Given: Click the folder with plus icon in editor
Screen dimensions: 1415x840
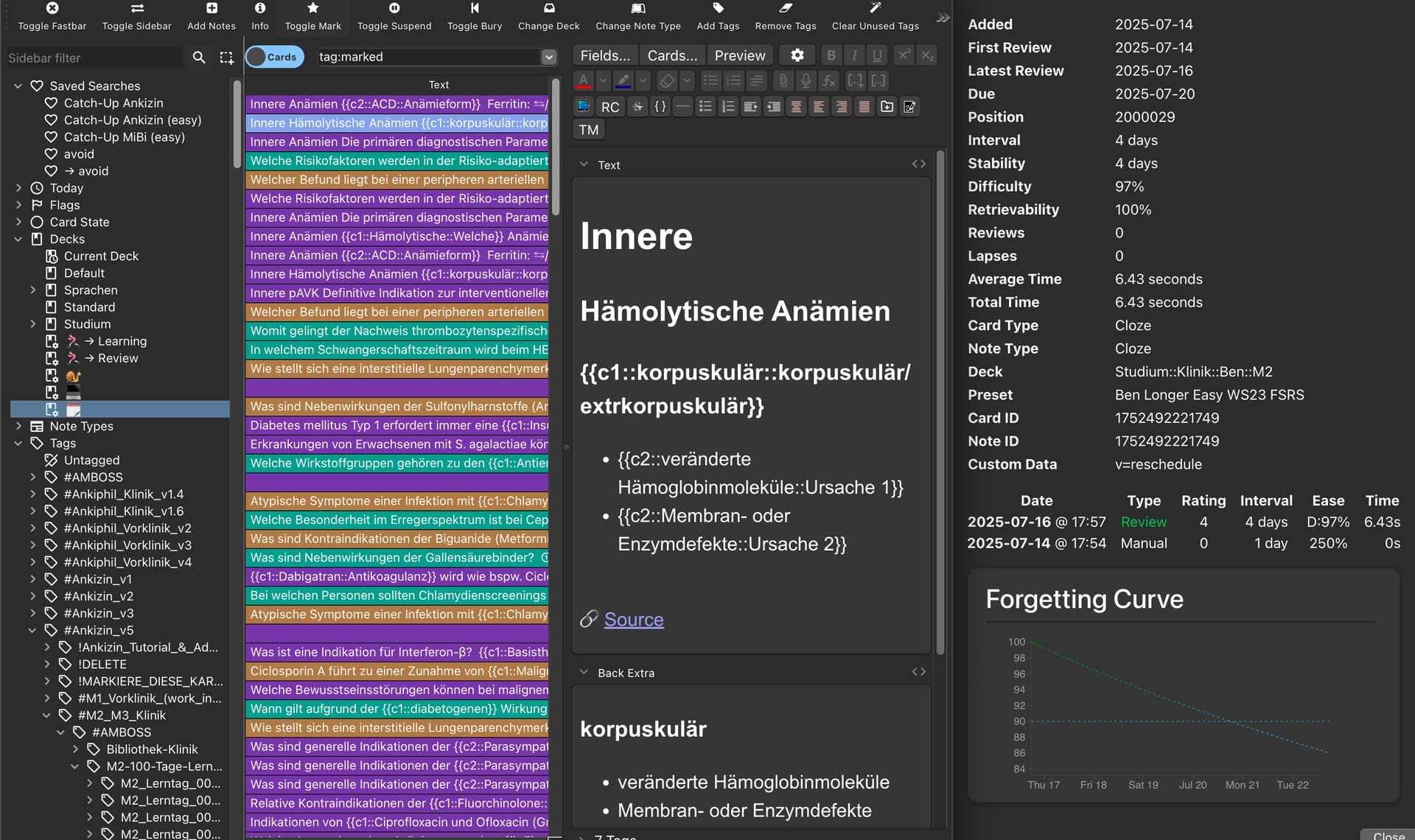Looking at the screenshot, I should [x=887, y=107].
